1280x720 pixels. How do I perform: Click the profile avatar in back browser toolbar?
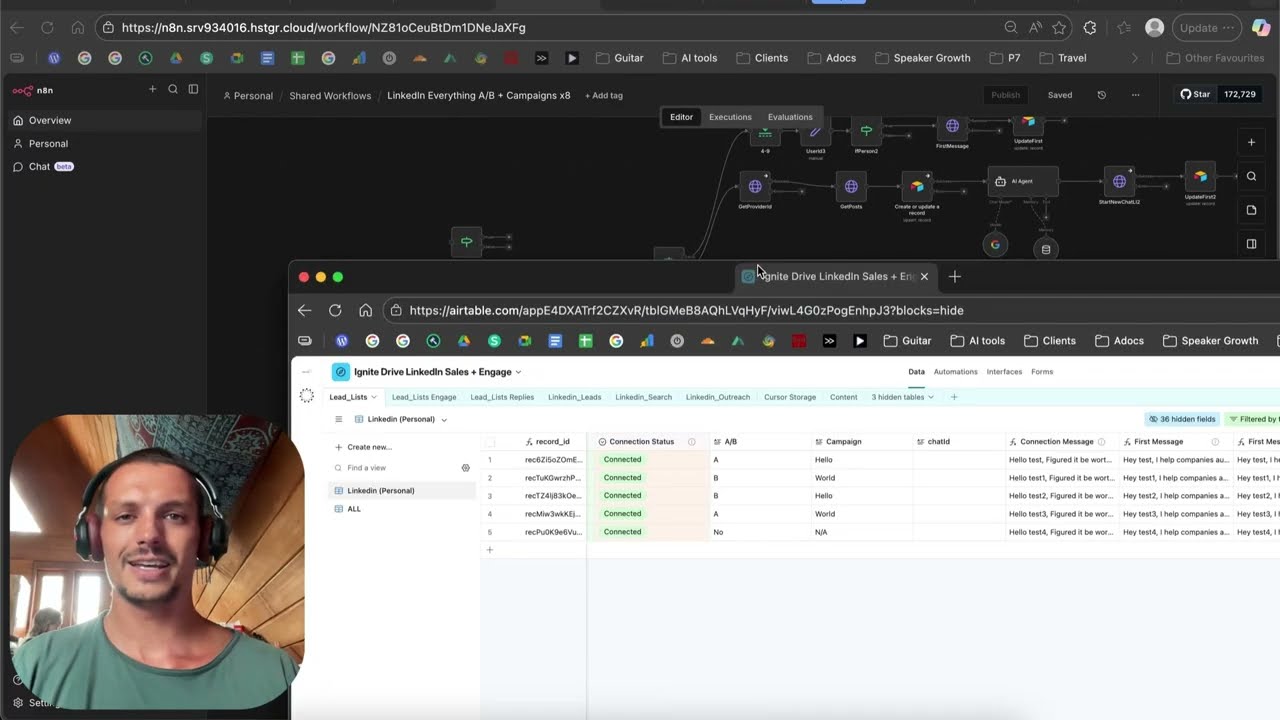coord(1155,28)
